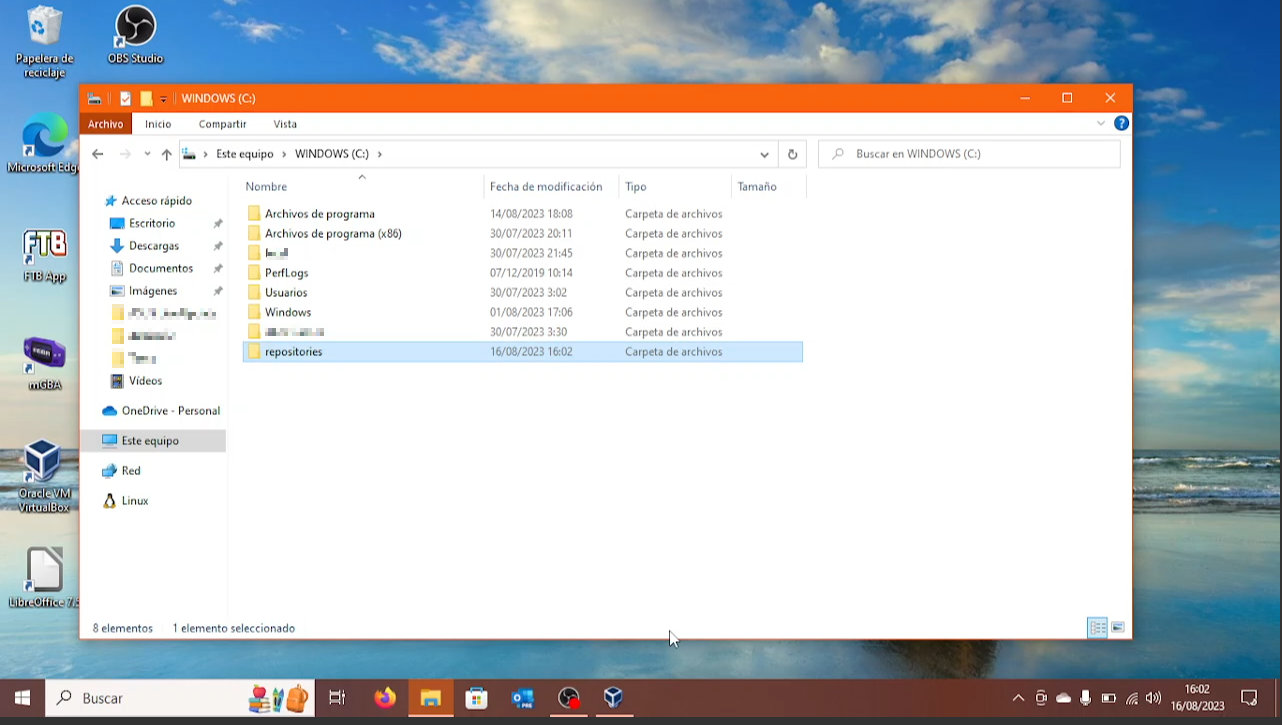Open the Archivo menu tab
The height and width of the screenshot is (725, 1282).
pyautogui.click(x=105, y=124)
